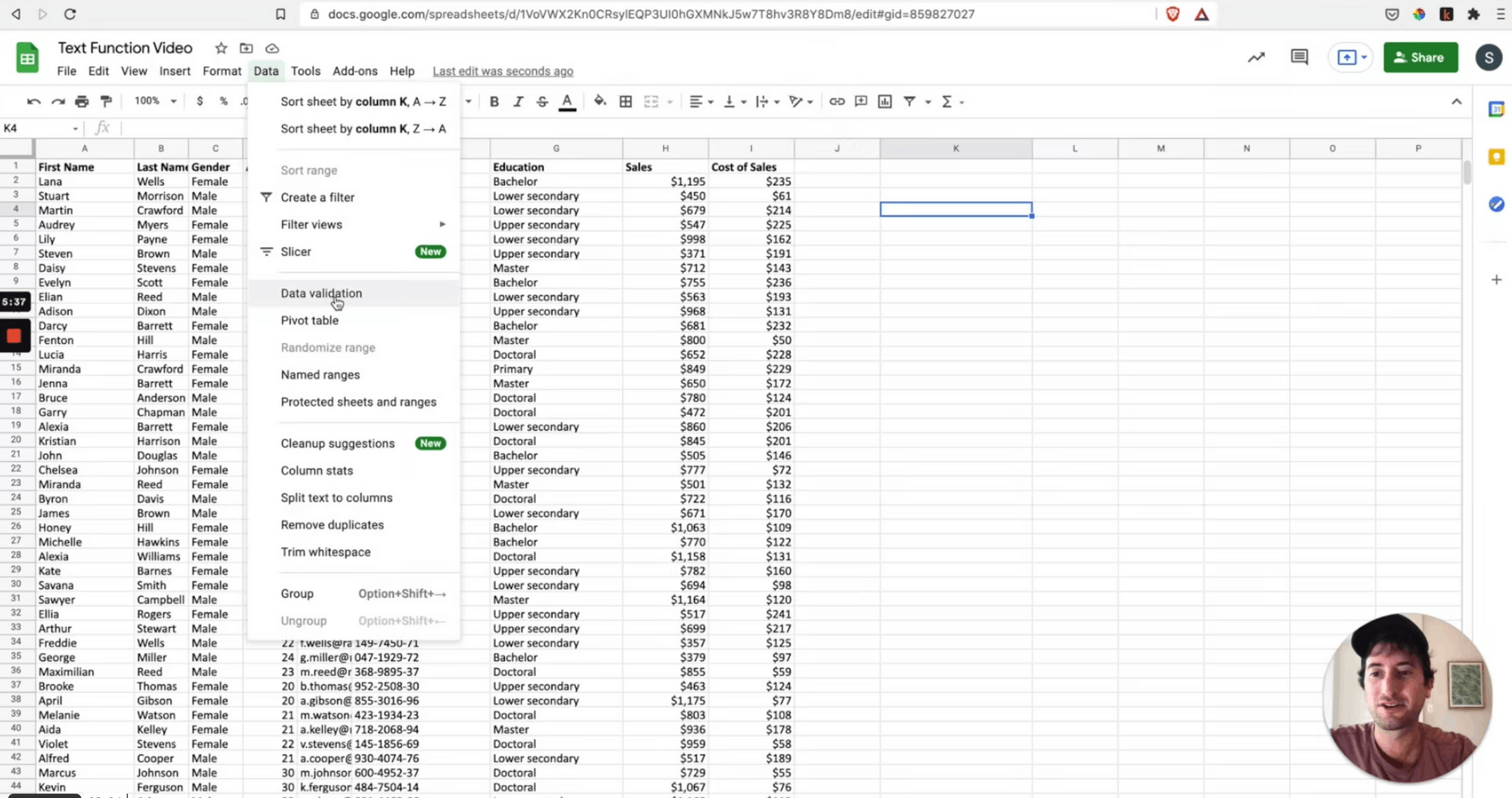Click the K4 name box field
This screenshot has height=798, width=1512.
39,128
